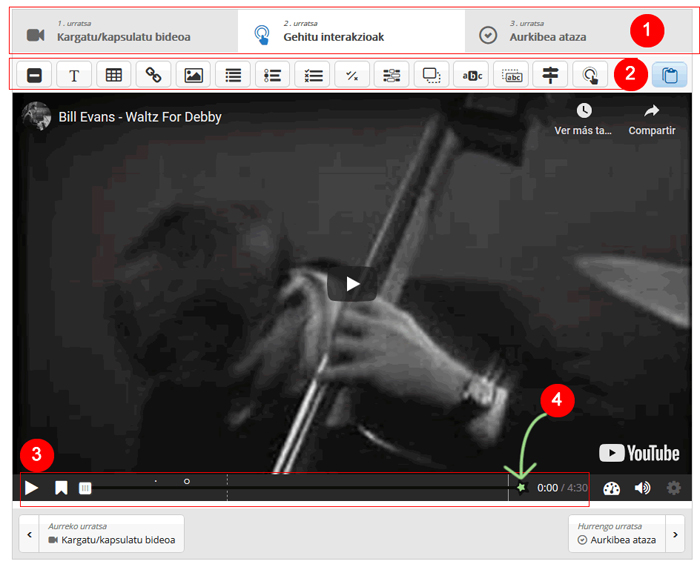Screen dimensions: 700x567
Task: Toggle the bookmarks menu icon
Action: click(61, 488)
